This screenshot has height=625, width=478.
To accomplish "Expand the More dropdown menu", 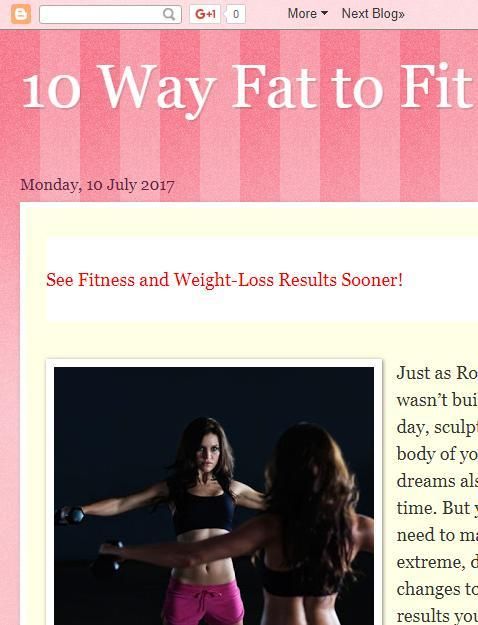I will (308, 14).
